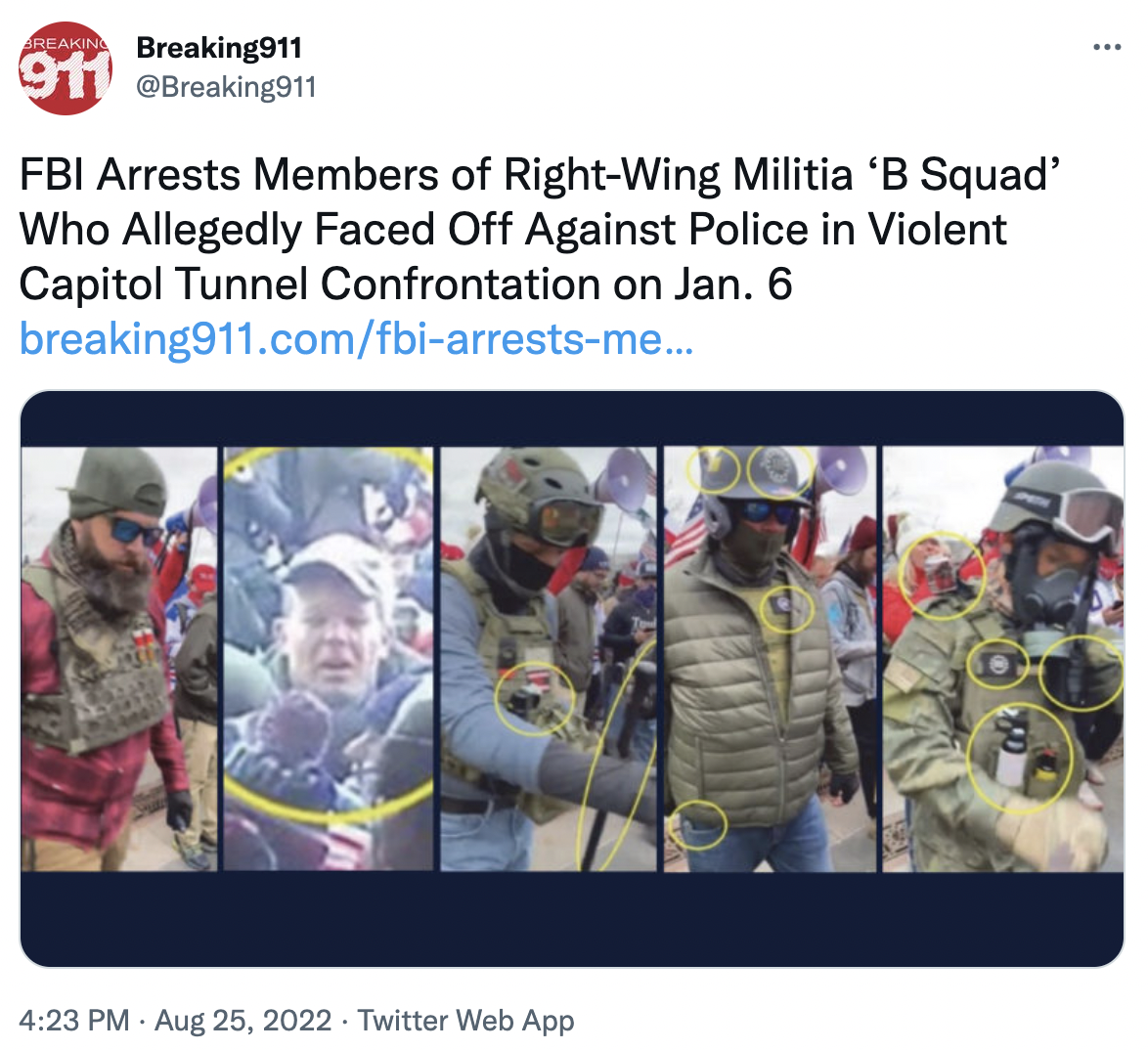Click the dark navy band above the photo collage
This screenshot has height=1050, width=1148.
click(x=572, y=418)
